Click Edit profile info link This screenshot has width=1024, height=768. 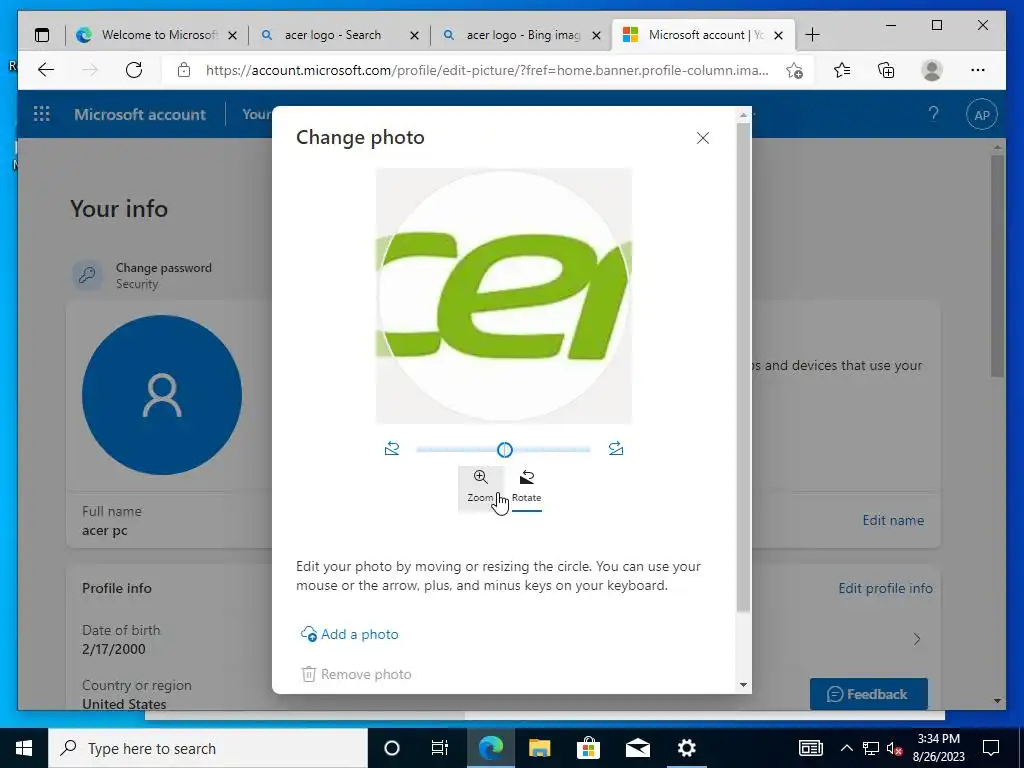[x=885, y=588]
